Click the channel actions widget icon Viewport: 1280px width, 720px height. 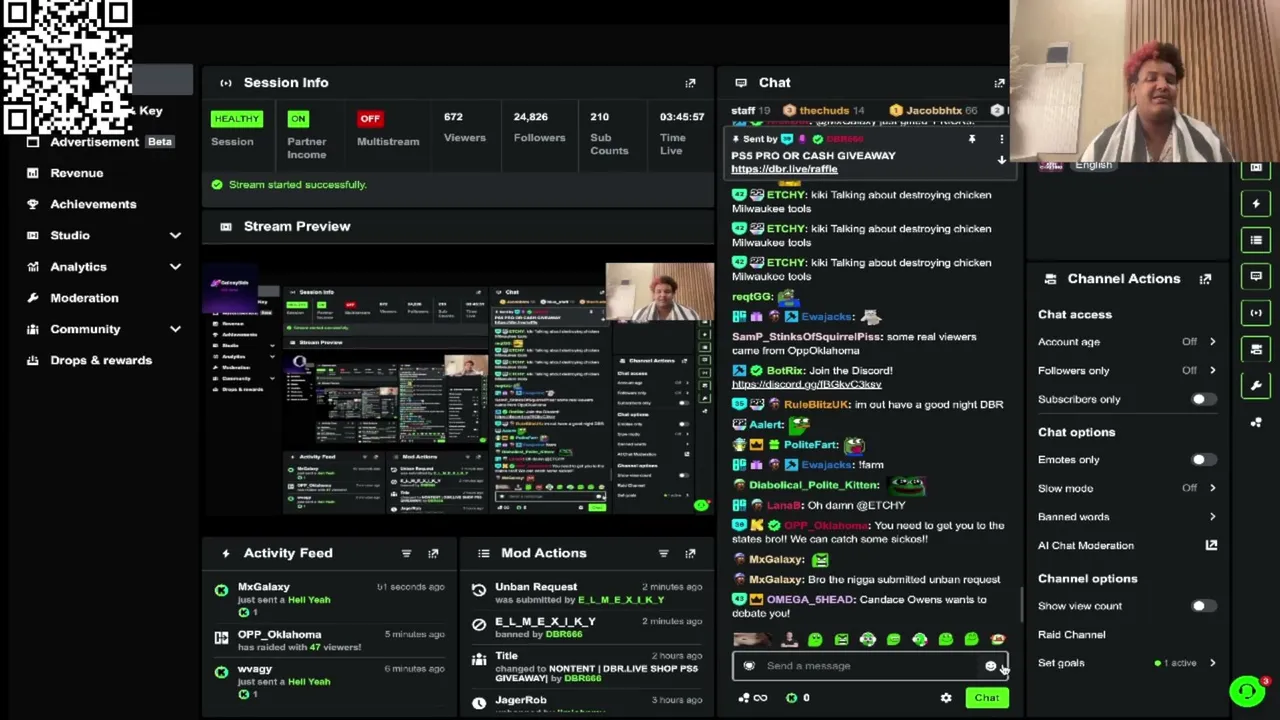click(x=1256, y=349)
